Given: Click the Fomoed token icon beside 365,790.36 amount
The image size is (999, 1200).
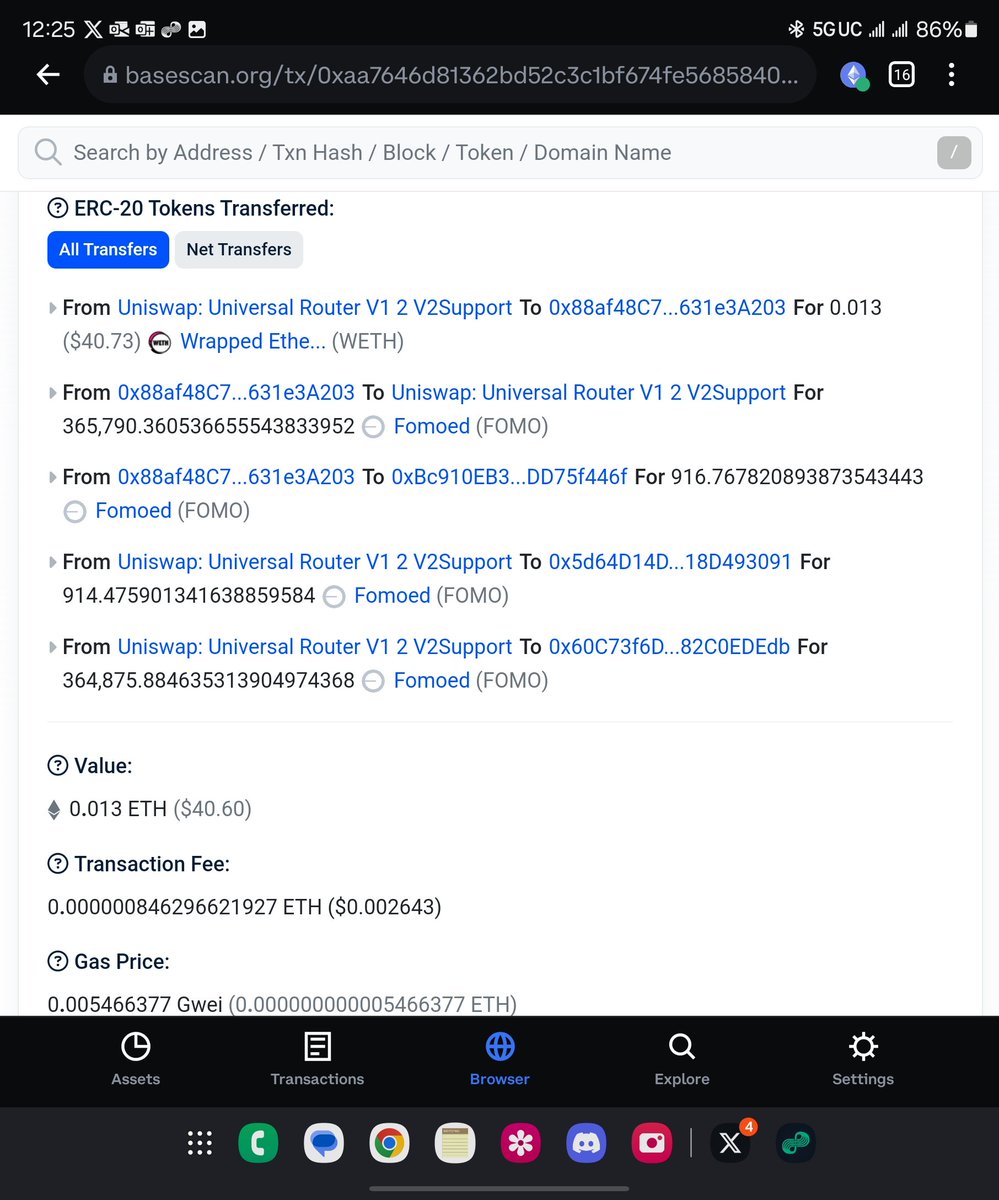Looking at the screenshot, I should click(x=373, y=427).
